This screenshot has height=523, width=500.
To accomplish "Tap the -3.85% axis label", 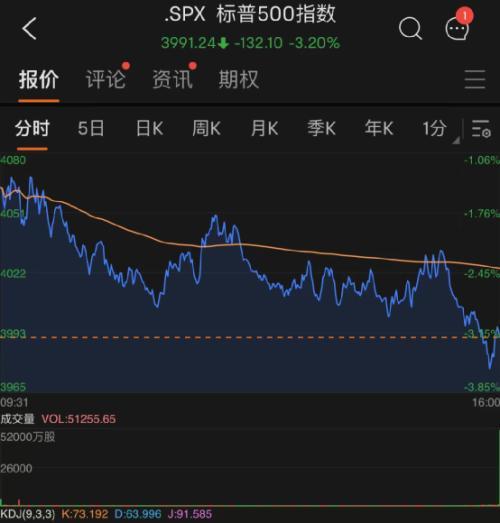I will (x=482, y=387).
